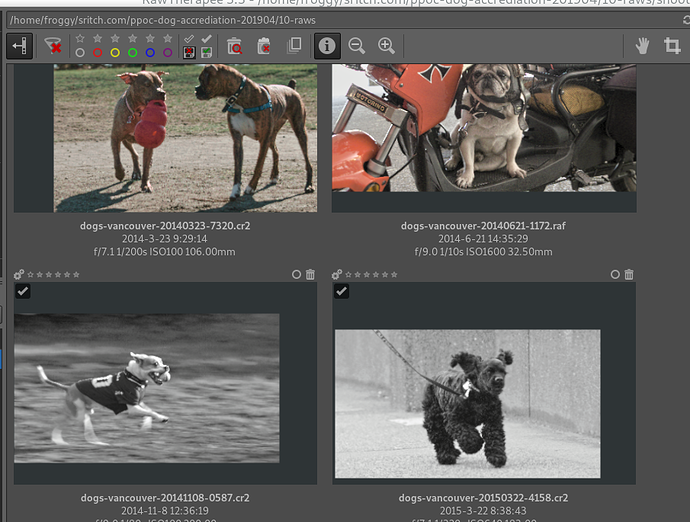The width and height of the screenshot is (690, 522).
Task: Set color label circle on 0587.cr2
Action: (x=297, y=275)
